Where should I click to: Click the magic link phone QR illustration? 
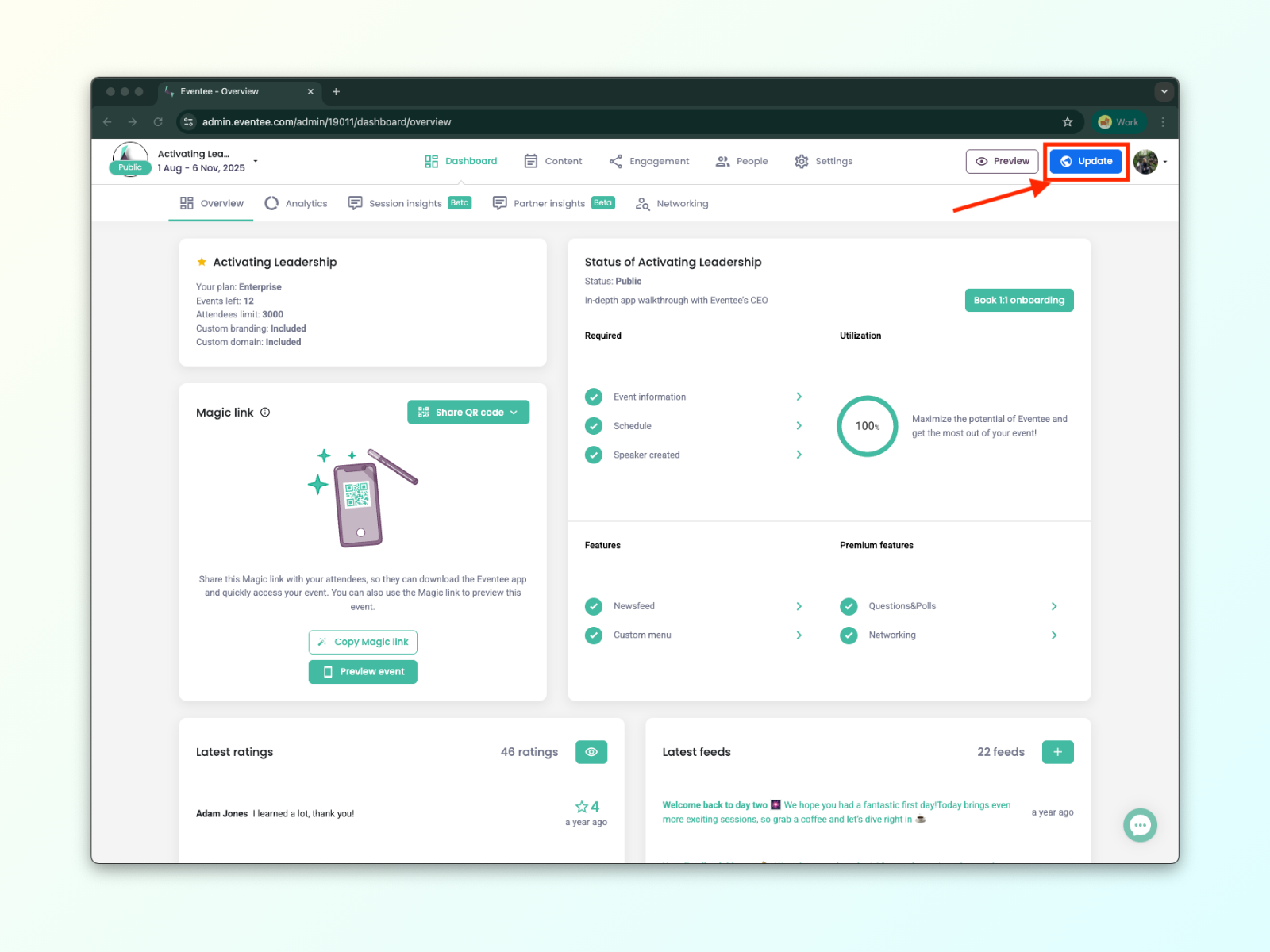click(363, 497)
